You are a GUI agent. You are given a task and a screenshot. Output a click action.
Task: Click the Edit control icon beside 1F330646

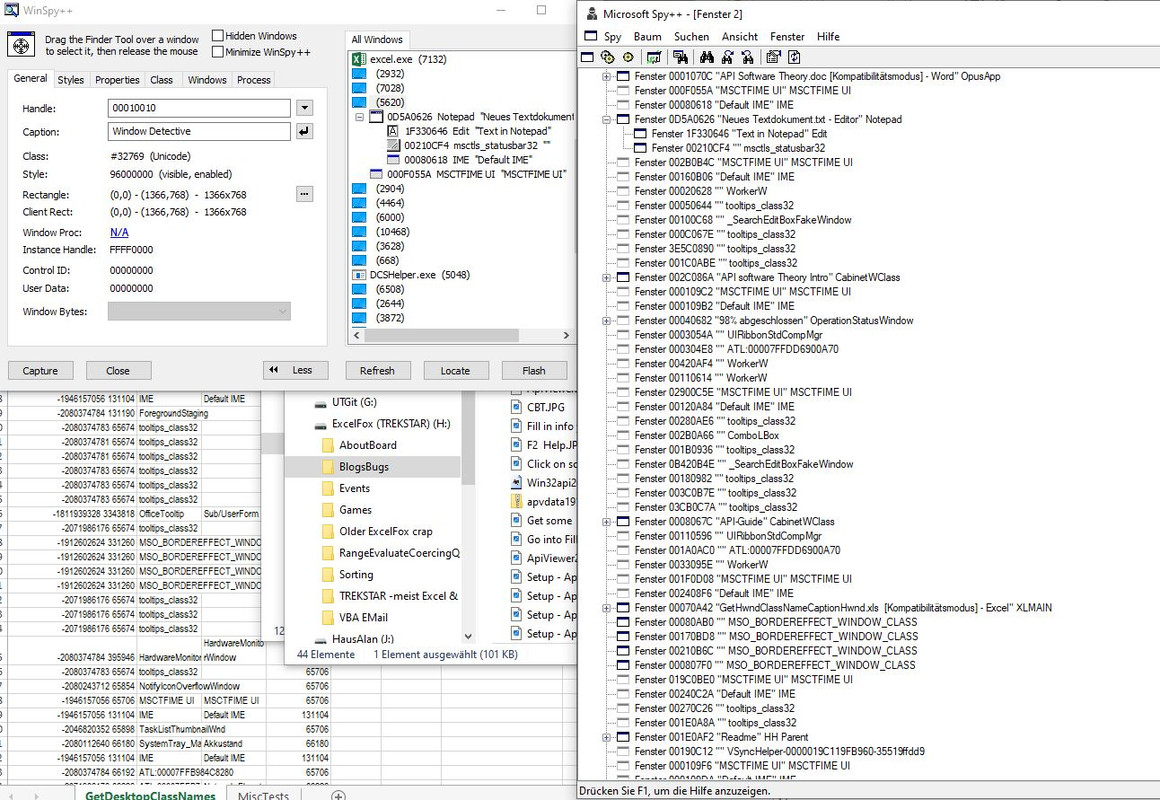(x=393, y=131)
